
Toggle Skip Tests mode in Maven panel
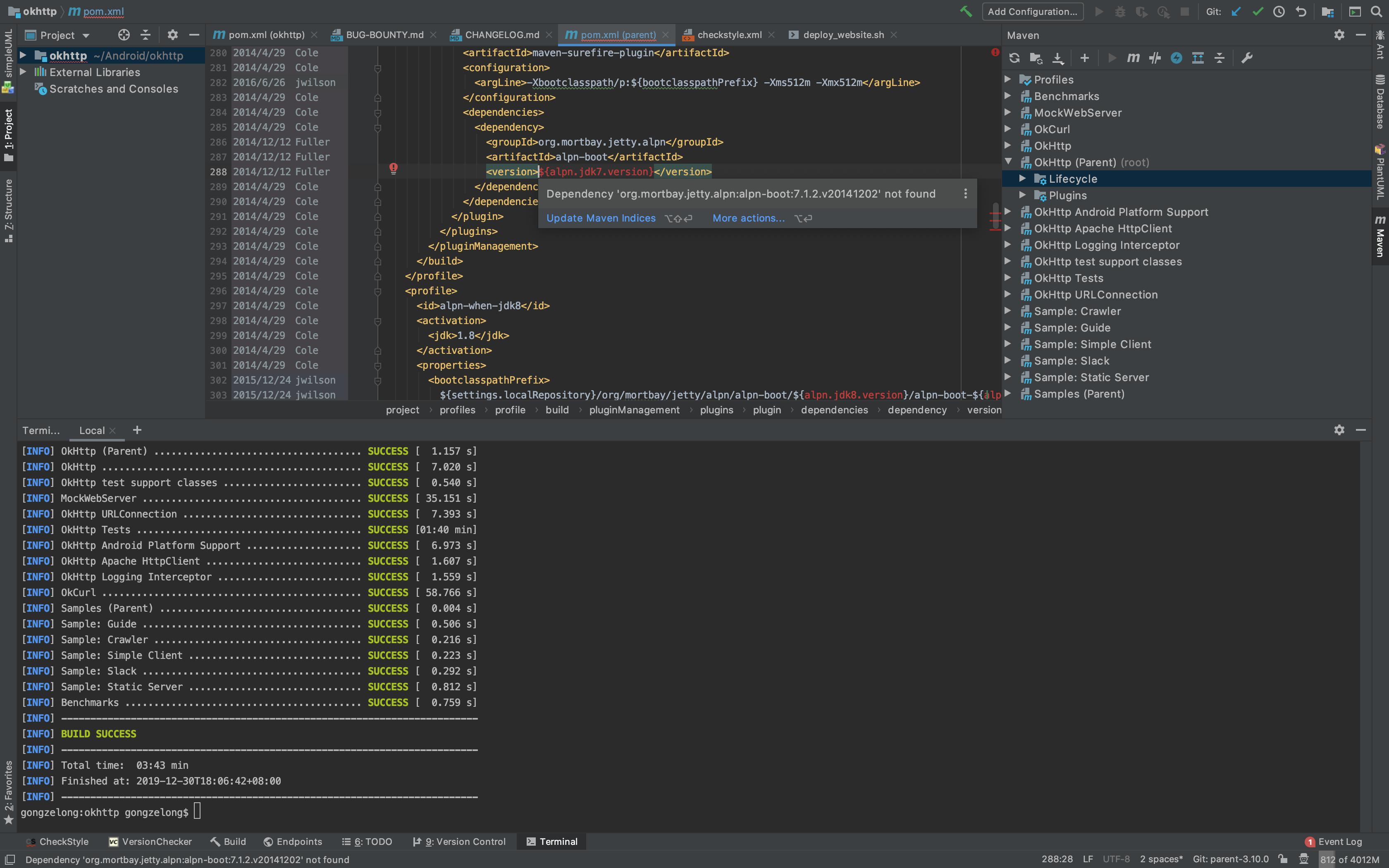[x=1155, y=57]
